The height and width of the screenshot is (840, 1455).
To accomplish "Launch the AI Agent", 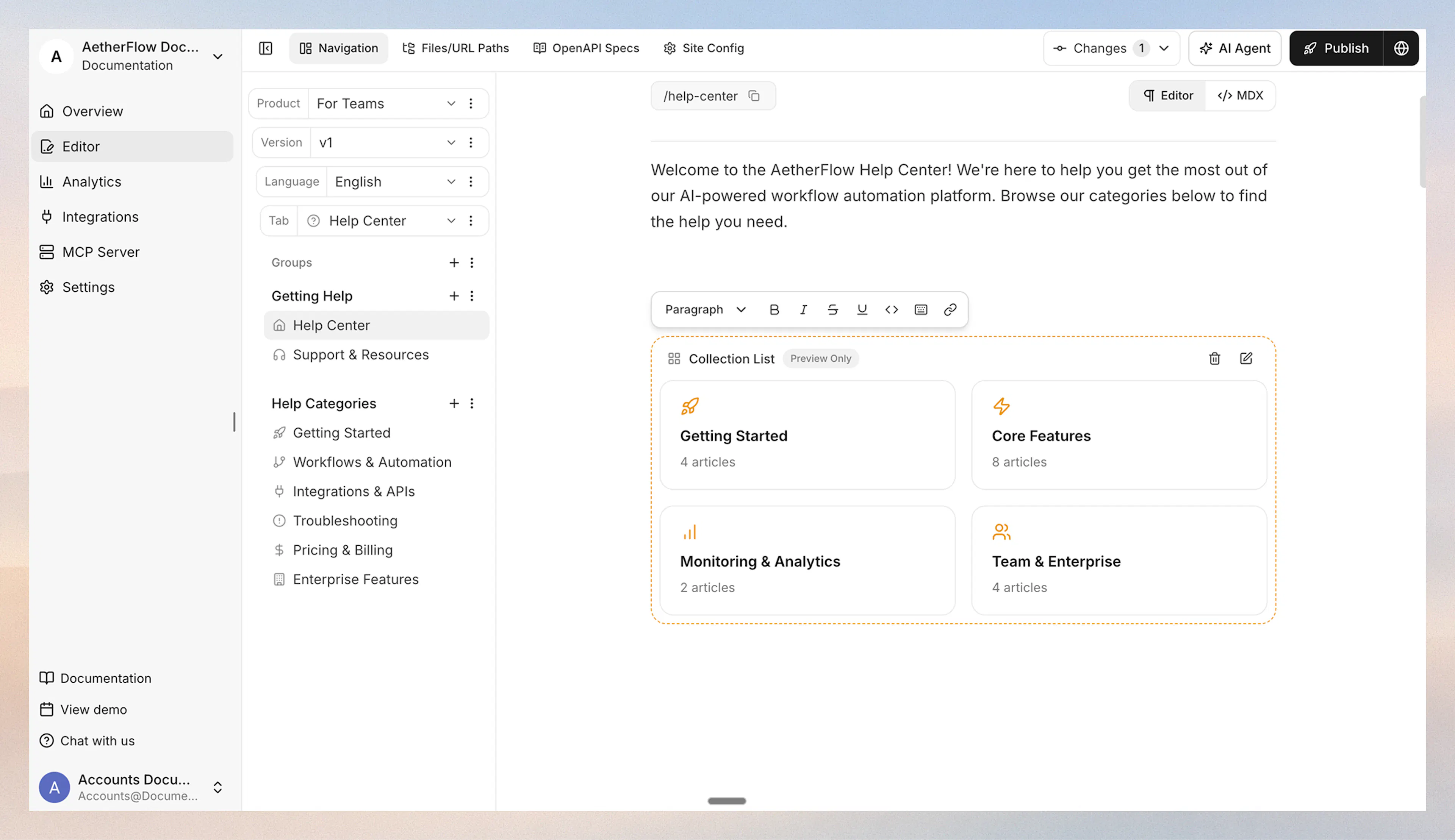I will pos(1234,48).
